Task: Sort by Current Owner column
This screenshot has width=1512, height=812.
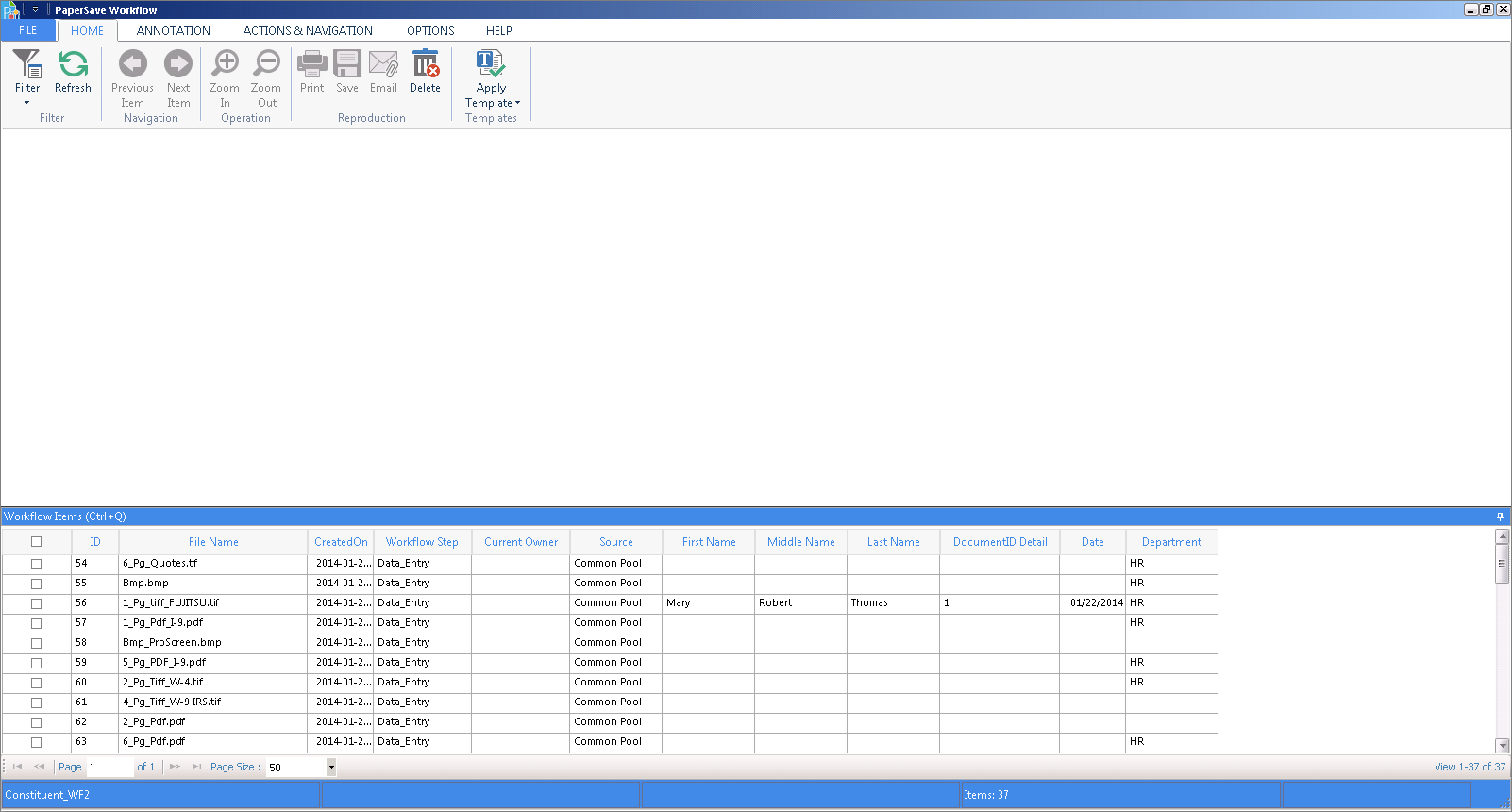Action: click(x=521, y=542)
